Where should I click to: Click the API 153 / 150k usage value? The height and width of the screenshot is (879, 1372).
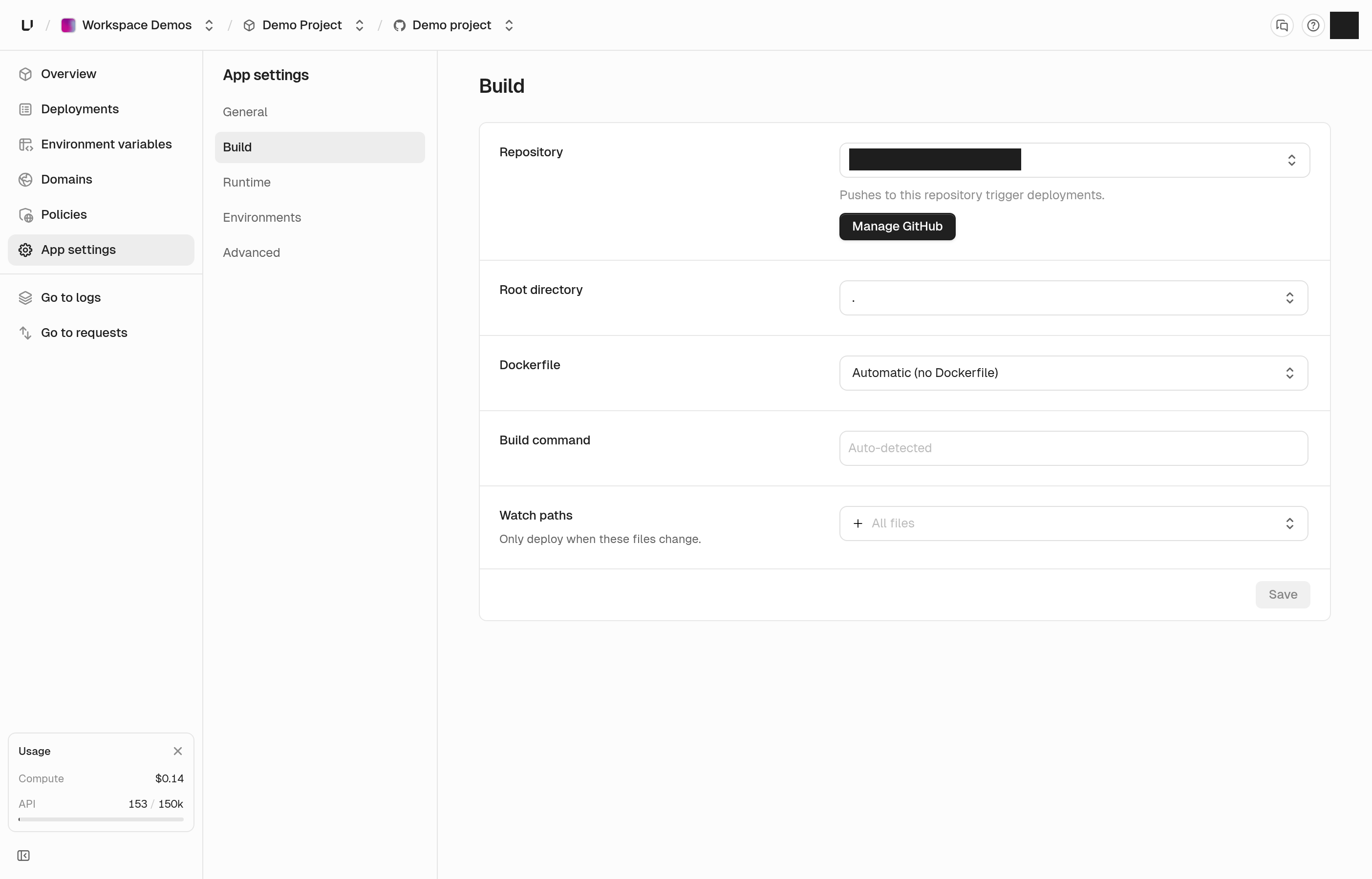pyautogui.click(x=156, y=804)
